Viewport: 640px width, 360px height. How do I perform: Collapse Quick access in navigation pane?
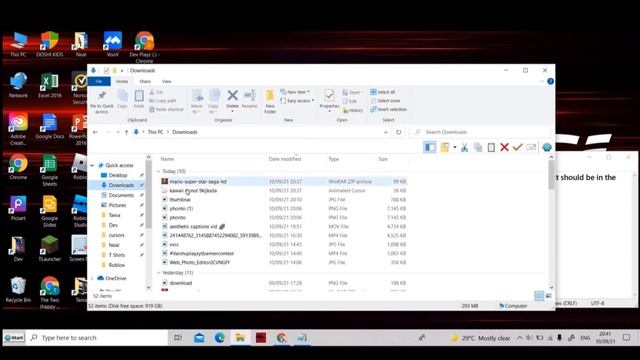tap(92, 165)
